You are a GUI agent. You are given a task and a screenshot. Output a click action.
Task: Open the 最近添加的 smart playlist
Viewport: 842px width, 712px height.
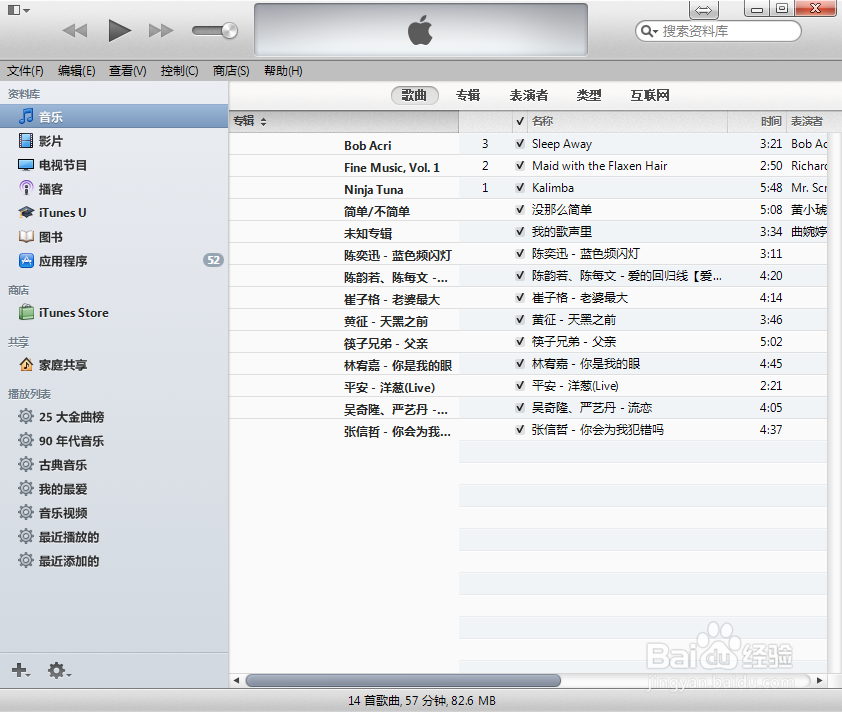point(58,561)
